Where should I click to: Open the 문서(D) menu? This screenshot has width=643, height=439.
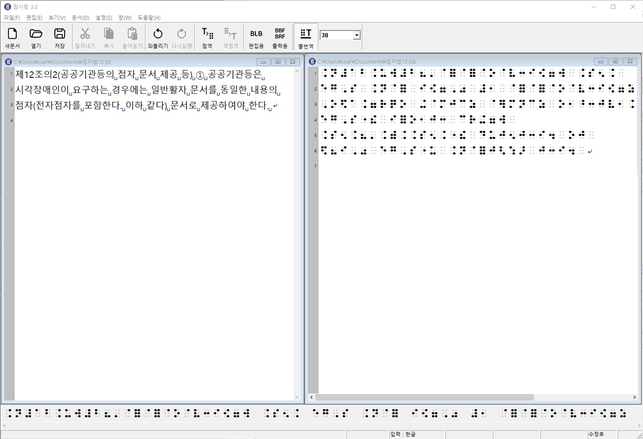click(x=80, y=18)
